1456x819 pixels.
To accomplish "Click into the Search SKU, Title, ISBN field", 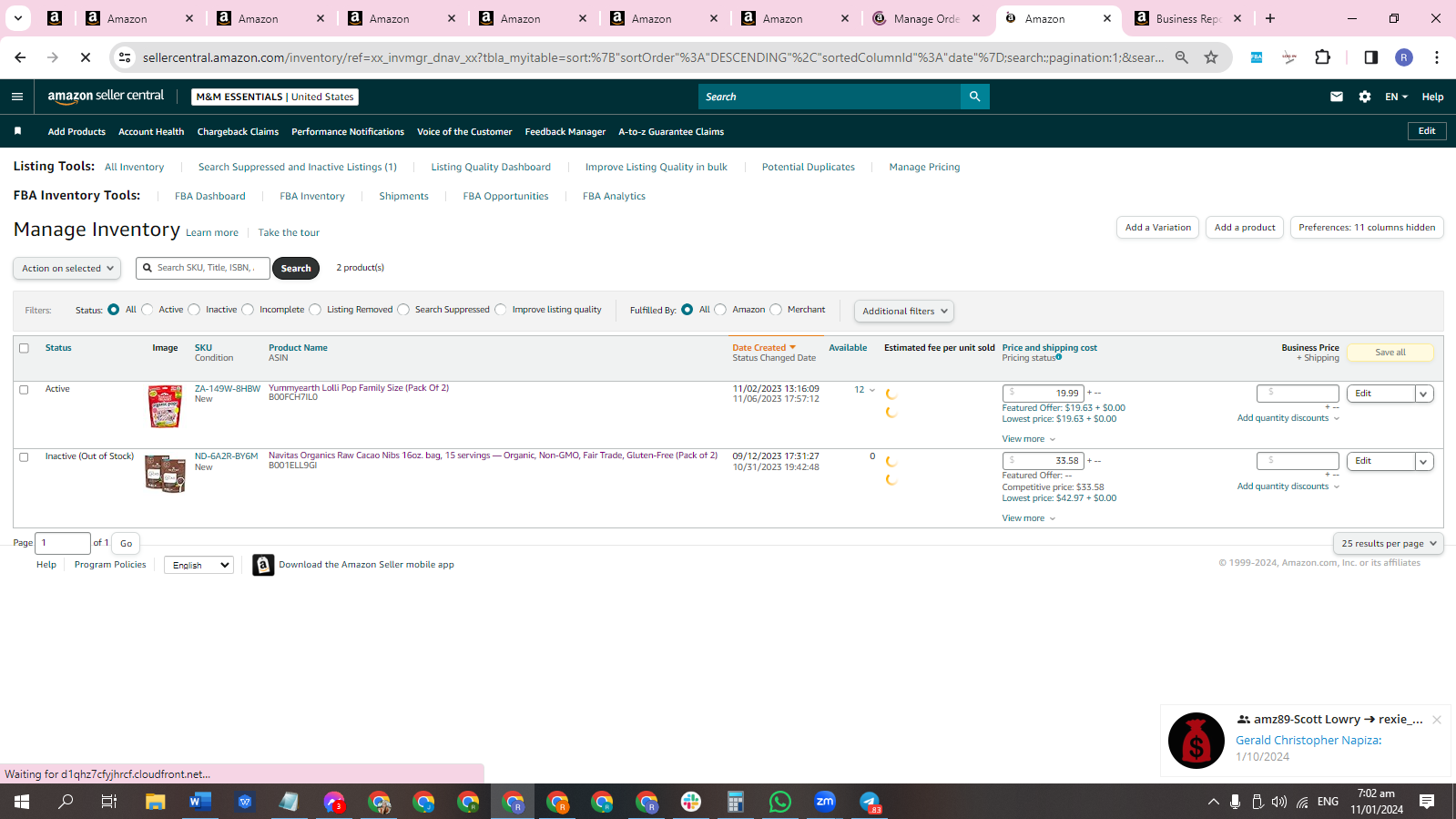I will click(x=203, y=268).
